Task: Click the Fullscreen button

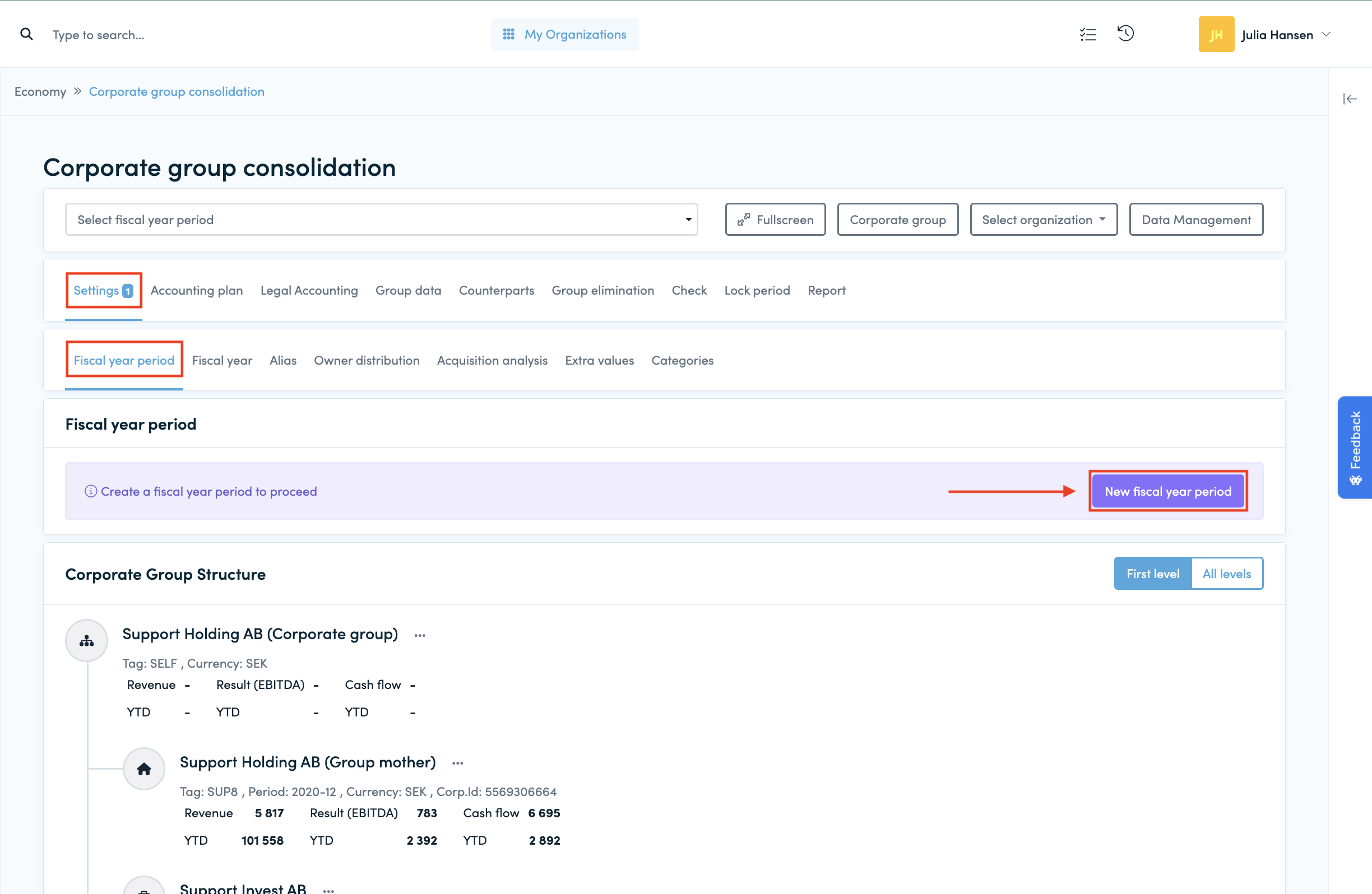Action: coord(775,220)
